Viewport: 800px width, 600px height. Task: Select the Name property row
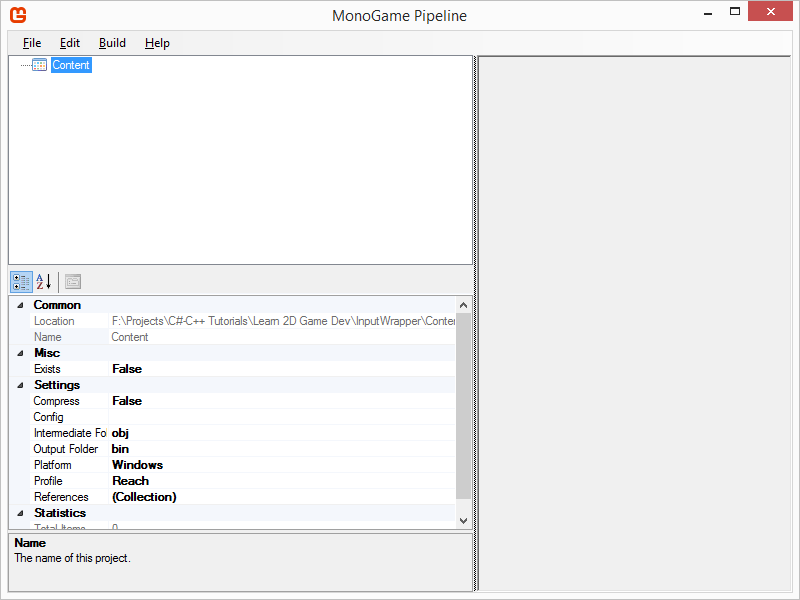[242, 337]
